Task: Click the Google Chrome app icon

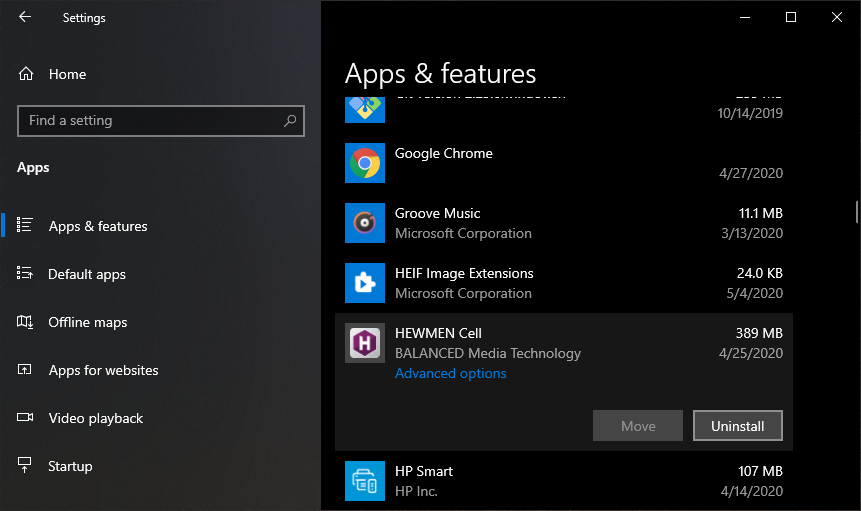Action: tap(365, 163)
